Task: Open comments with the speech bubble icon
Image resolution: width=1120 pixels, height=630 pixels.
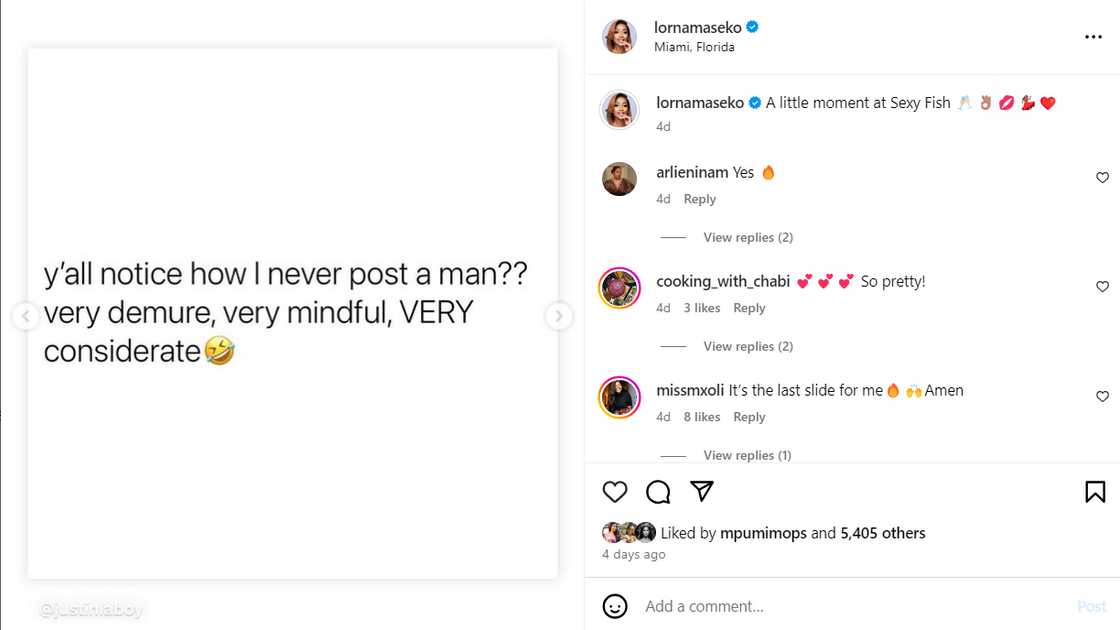Action: pyautogui.click(x=658, y=491)
